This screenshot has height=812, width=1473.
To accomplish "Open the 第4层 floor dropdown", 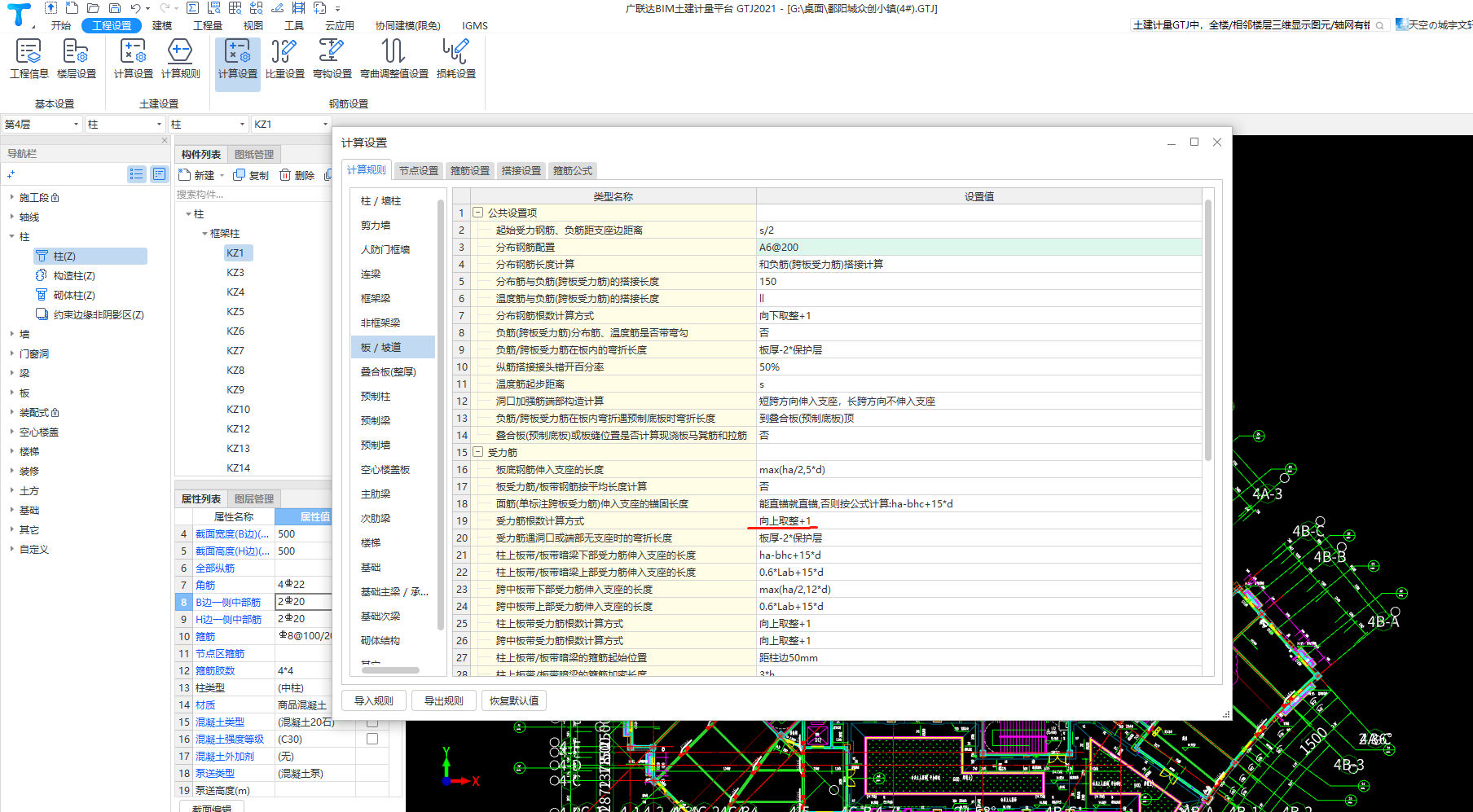I will click(77, 124).
